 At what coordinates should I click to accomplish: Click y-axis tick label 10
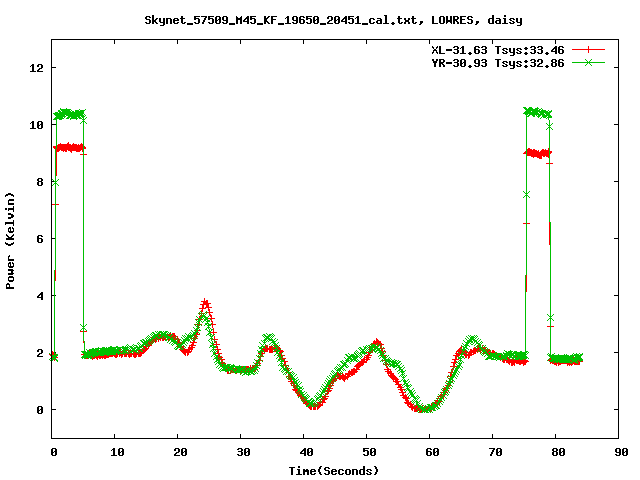click(x=36, y=125)
